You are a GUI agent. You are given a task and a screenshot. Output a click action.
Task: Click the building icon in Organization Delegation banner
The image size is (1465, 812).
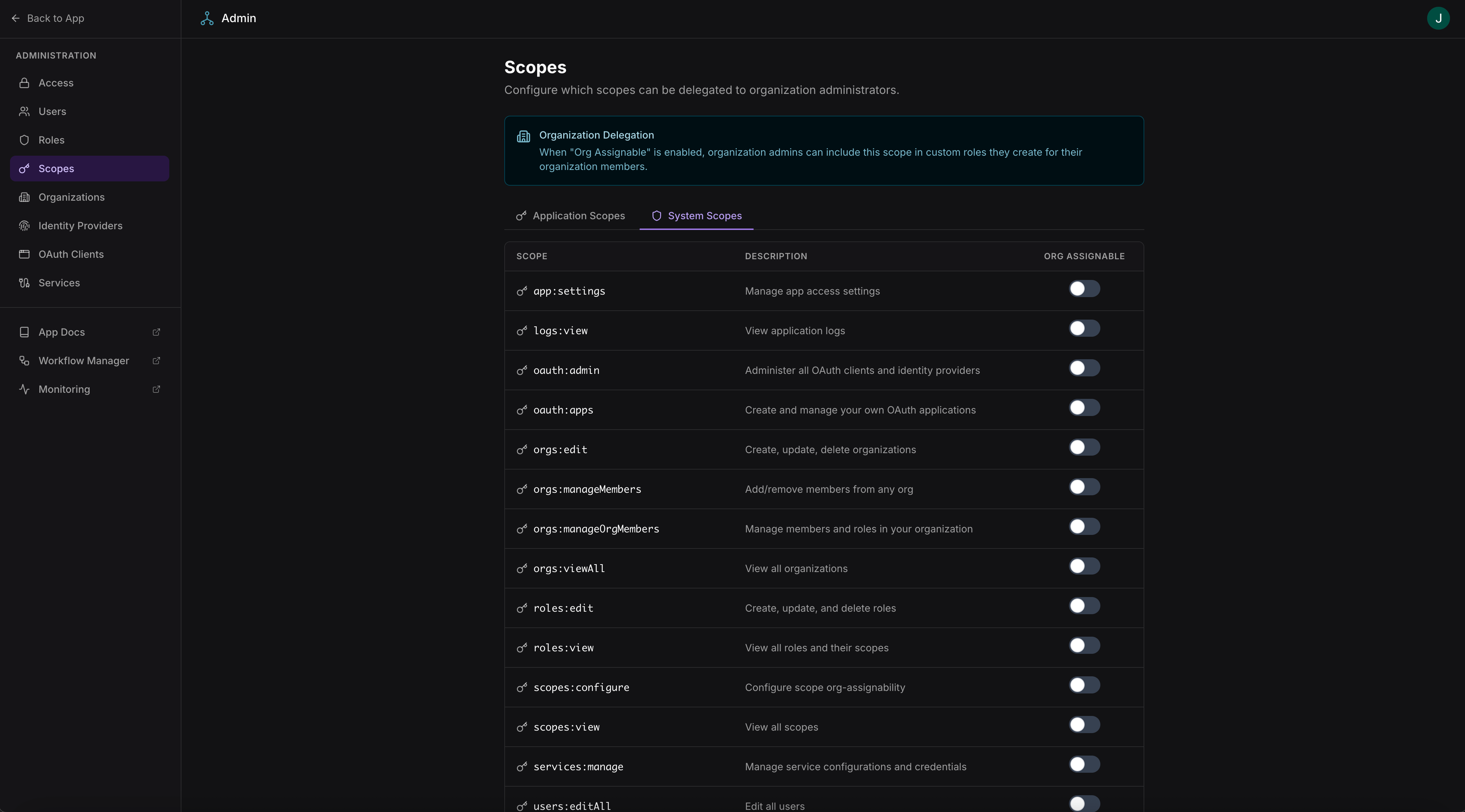(x=523, y=136)
